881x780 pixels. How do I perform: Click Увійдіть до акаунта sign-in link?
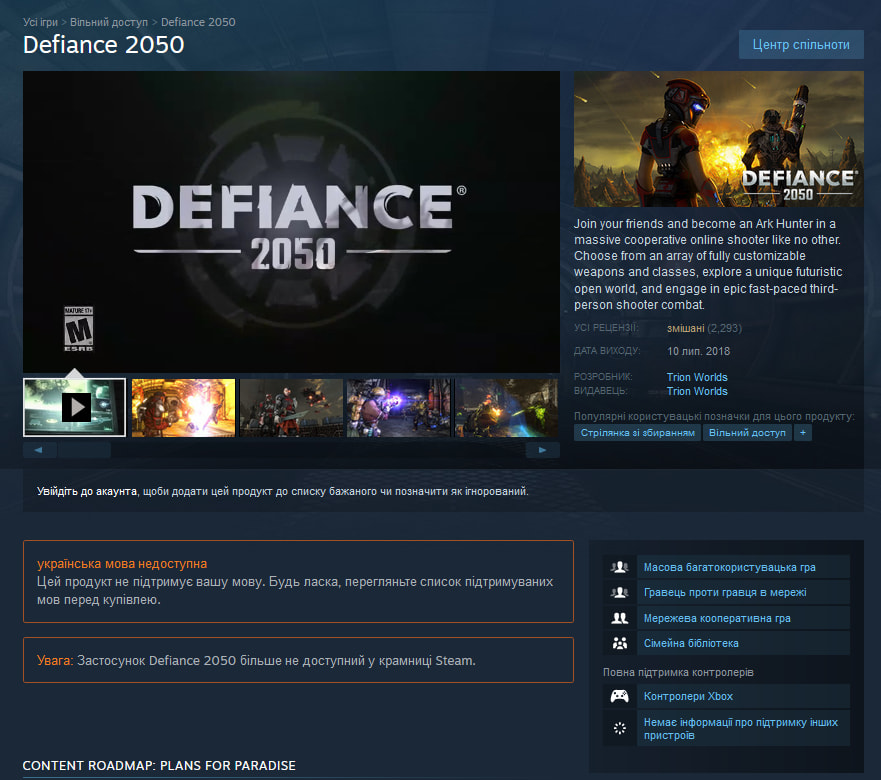(87, 491)
